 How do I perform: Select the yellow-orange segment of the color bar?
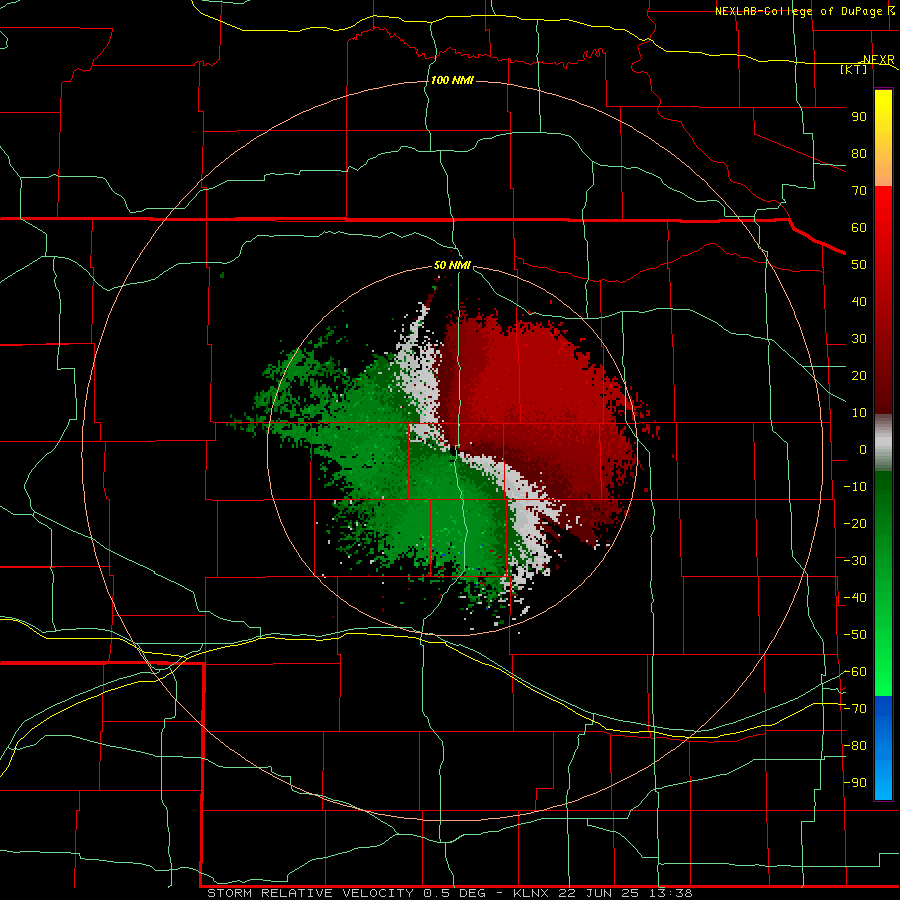(x=883, y=138)
